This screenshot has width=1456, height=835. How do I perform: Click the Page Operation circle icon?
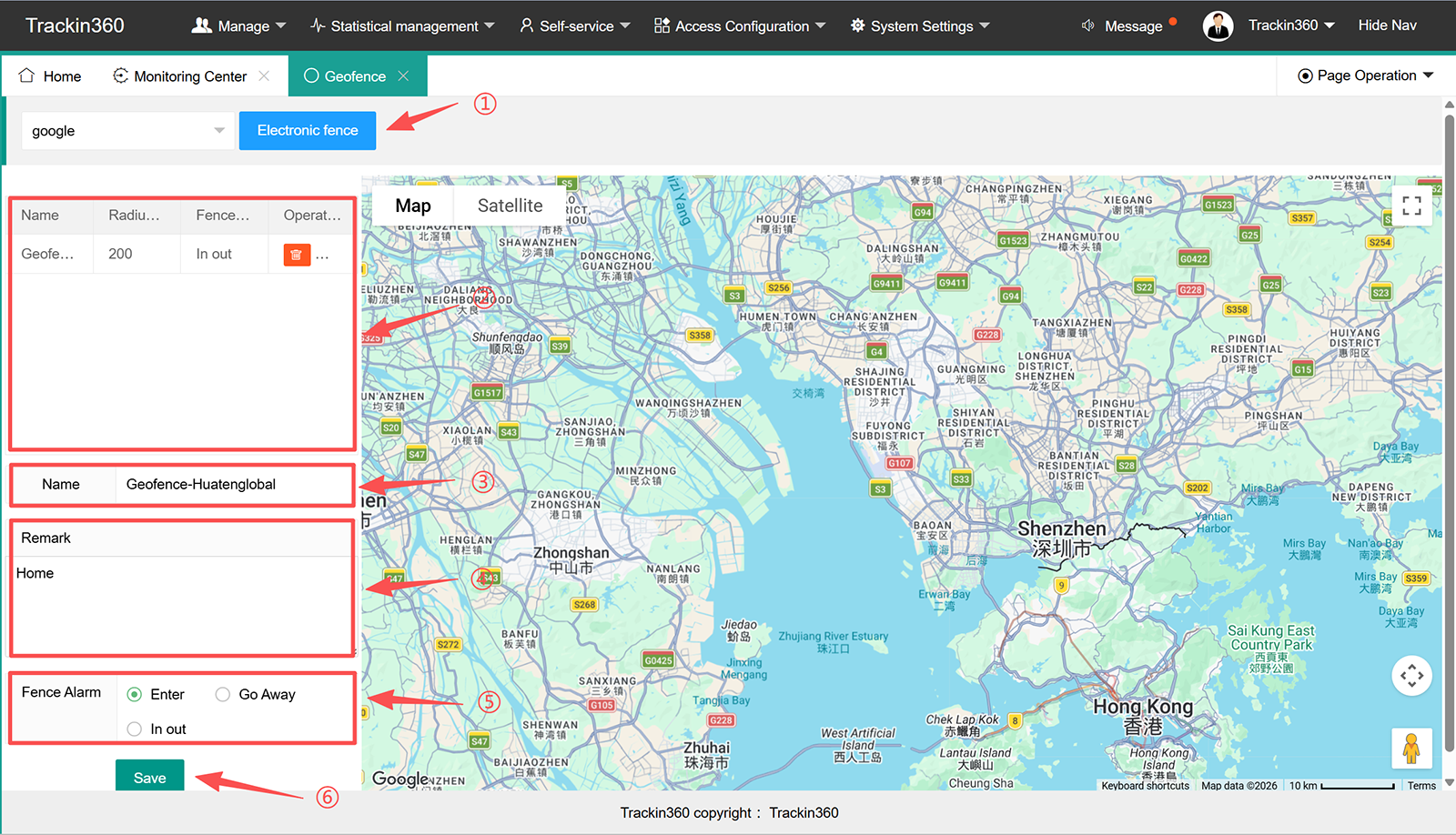tap(1305, 75)
